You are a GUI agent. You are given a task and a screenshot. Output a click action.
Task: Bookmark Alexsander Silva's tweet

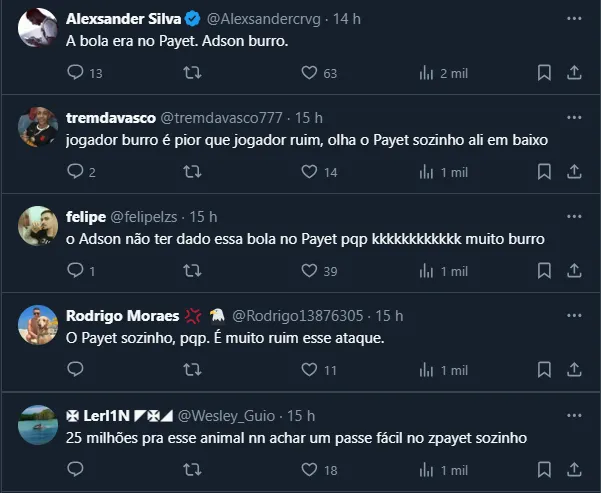544,72
